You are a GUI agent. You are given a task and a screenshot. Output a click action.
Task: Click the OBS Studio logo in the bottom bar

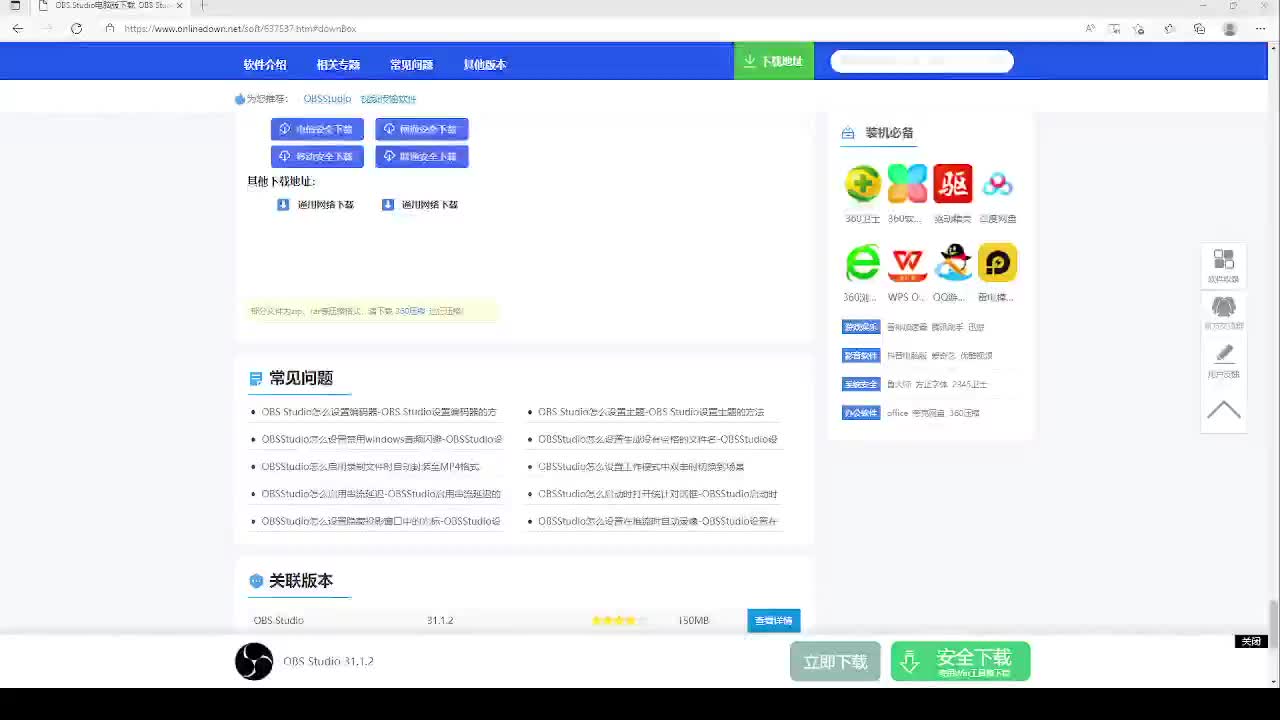tap(254, 661)
